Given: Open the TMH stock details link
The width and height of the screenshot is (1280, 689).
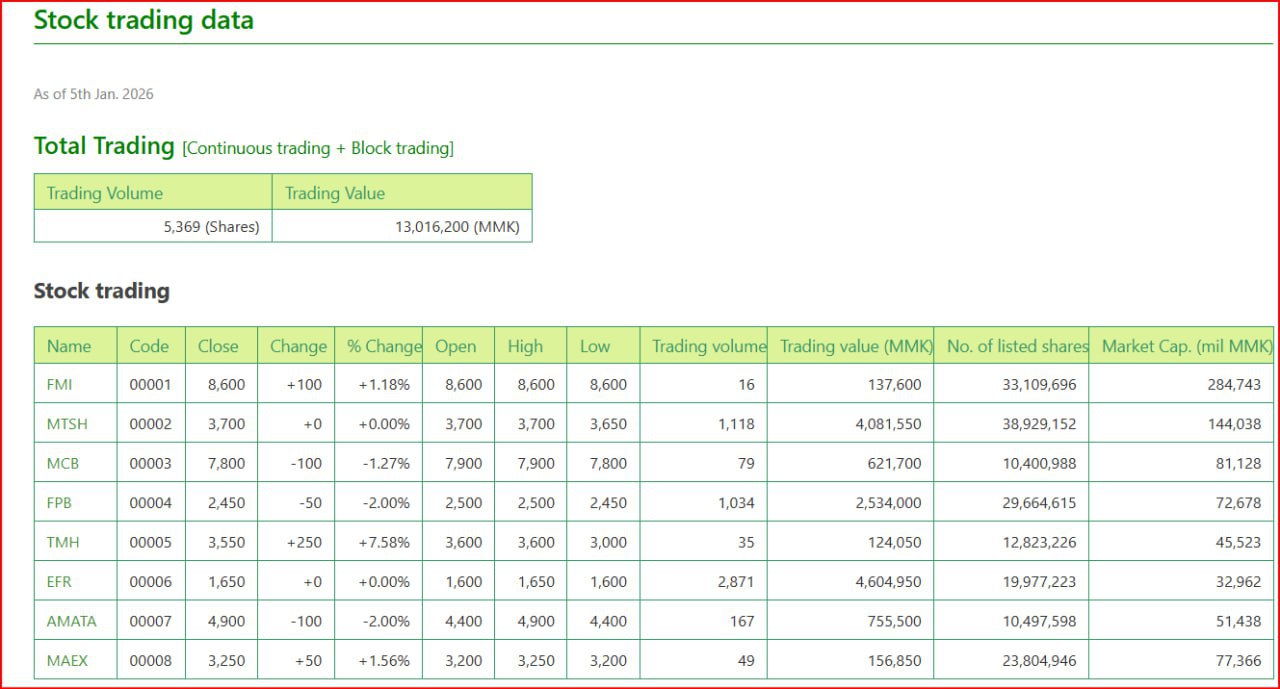Looking at the screenshot, I should click(x=63, y=542).
